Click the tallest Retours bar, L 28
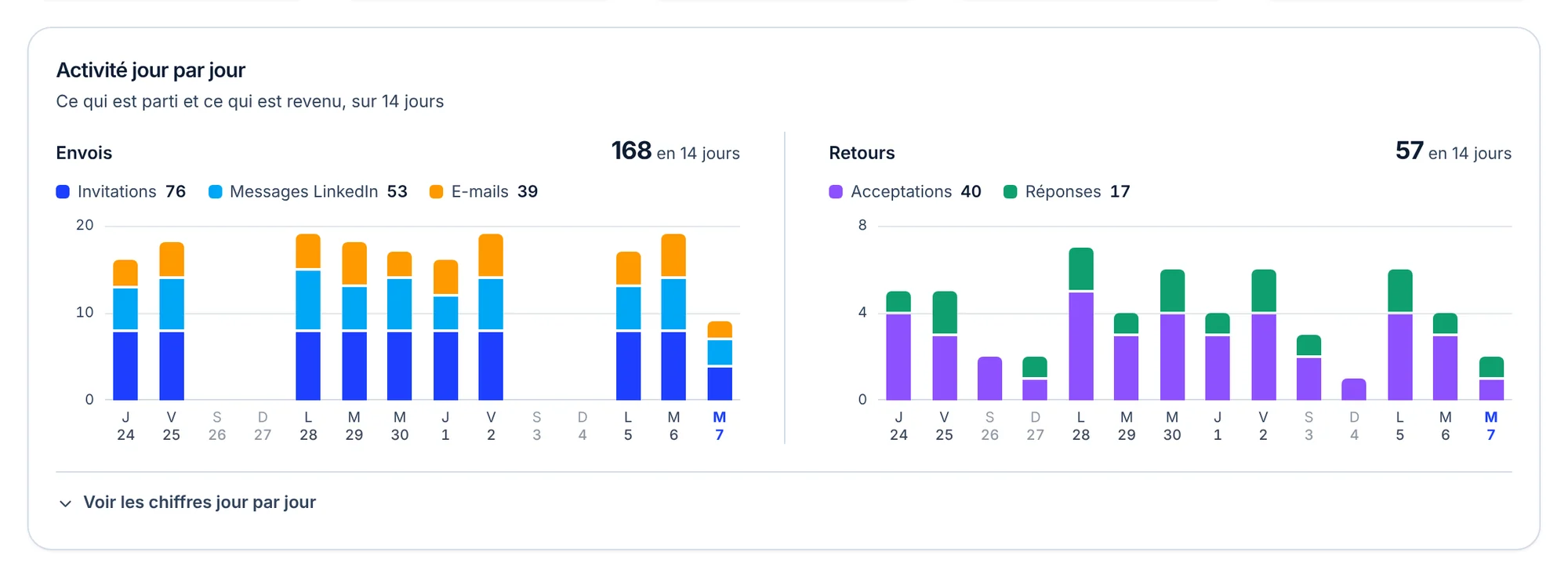The width and height of the screenshot is (1568, 577). click(1081, 324)
